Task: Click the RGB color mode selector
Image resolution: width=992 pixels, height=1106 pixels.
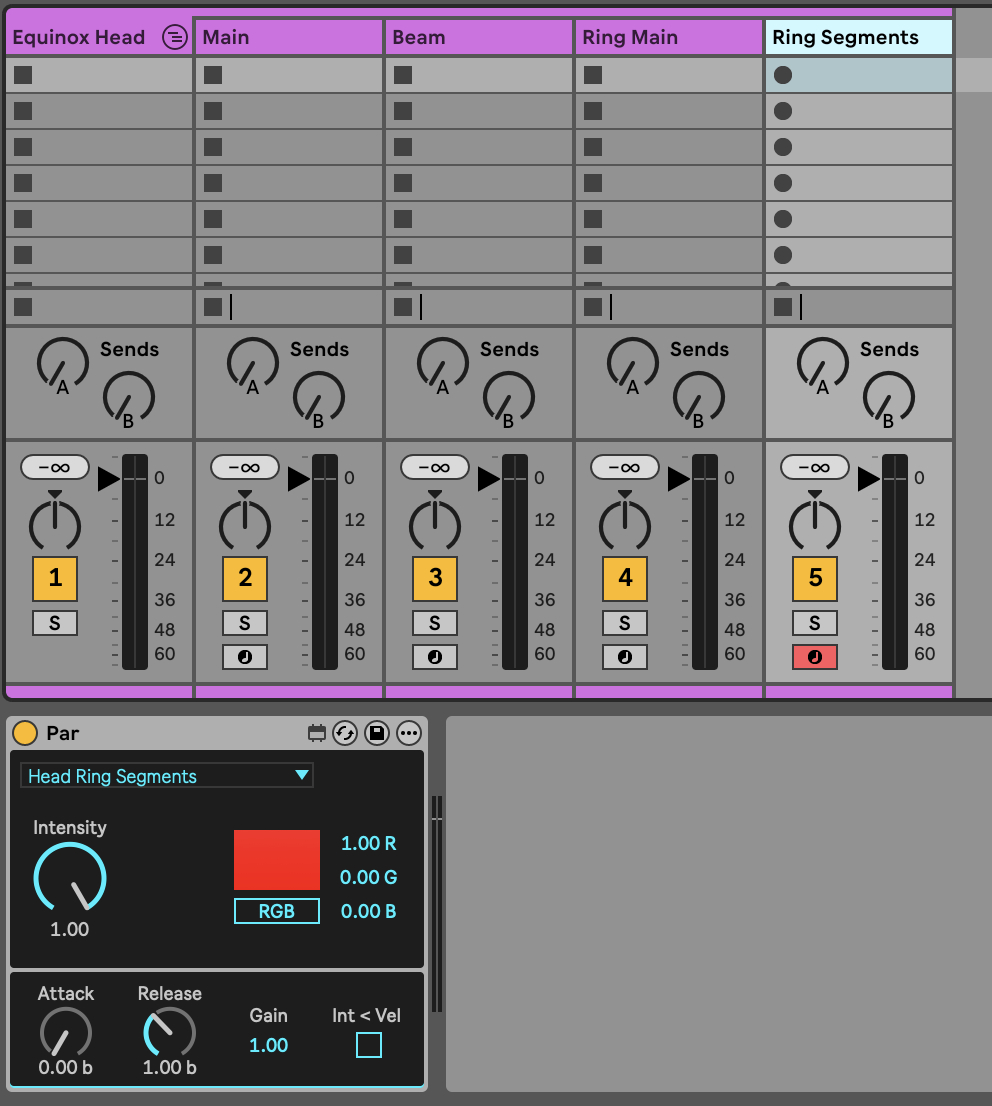Action: click(x=277, y=911)
